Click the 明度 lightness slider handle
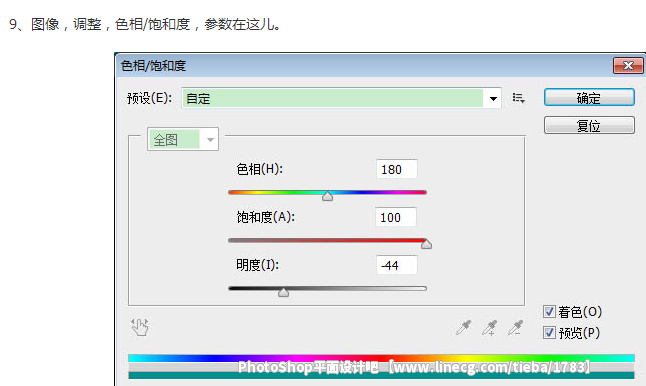 coord(283,292)
